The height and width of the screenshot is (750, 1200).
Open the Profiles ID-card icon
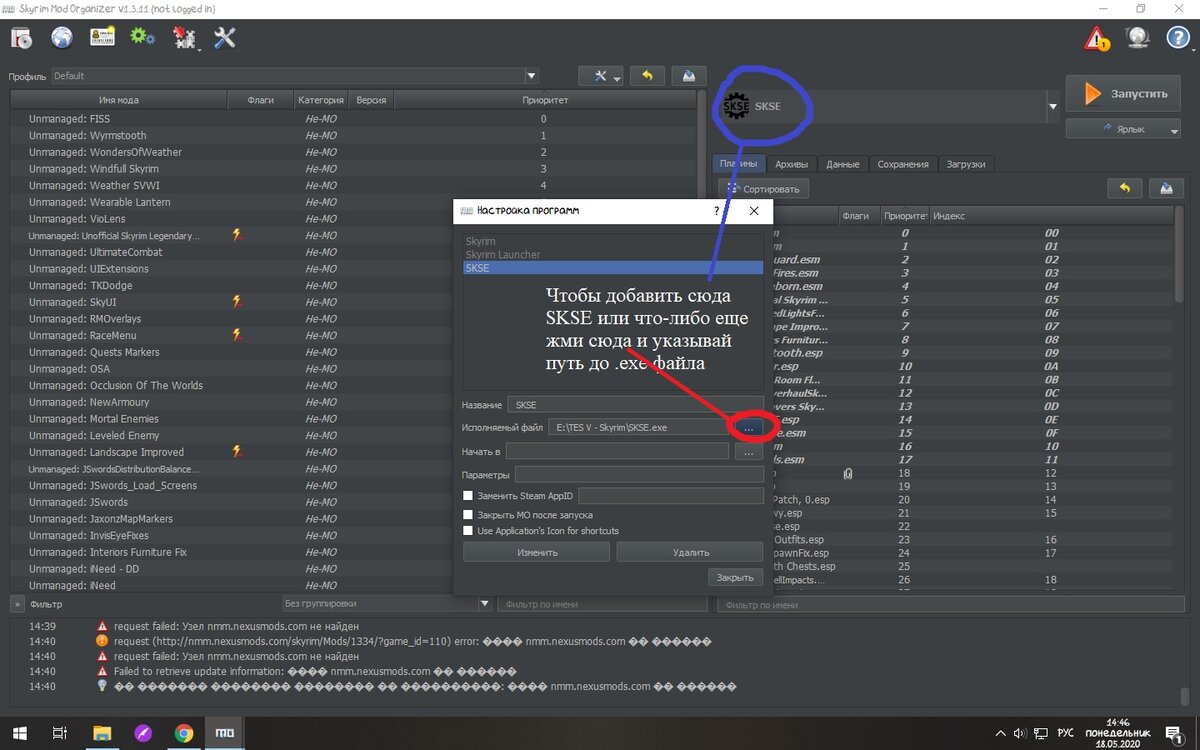tap(101, 38)
